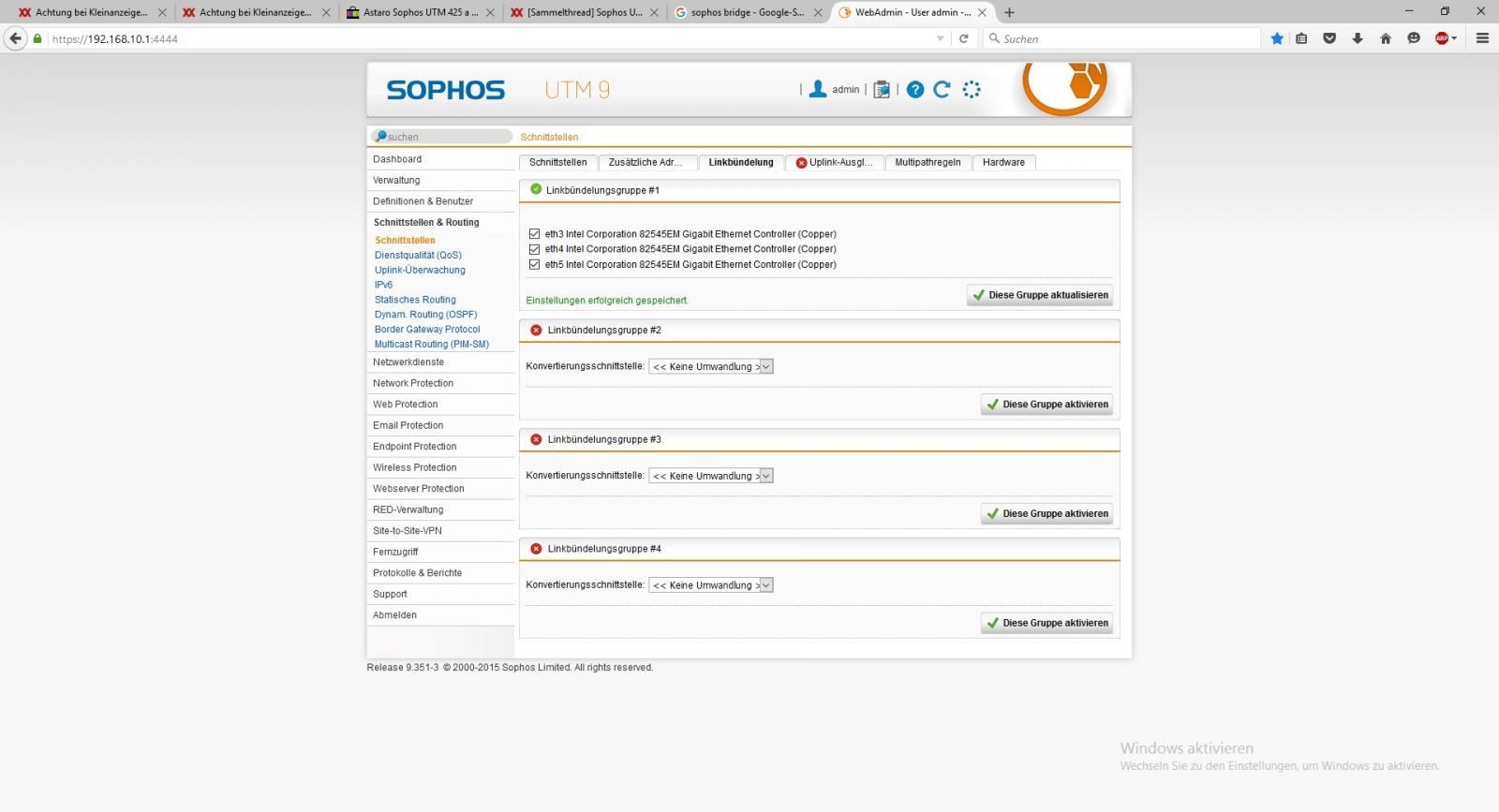Image resolution: width=1499 pixels, height=812 pixels.
Task: Close the Astaro Sophos UTM 425 browser tab
Action: pyautogui.click(x=490, y=13)
